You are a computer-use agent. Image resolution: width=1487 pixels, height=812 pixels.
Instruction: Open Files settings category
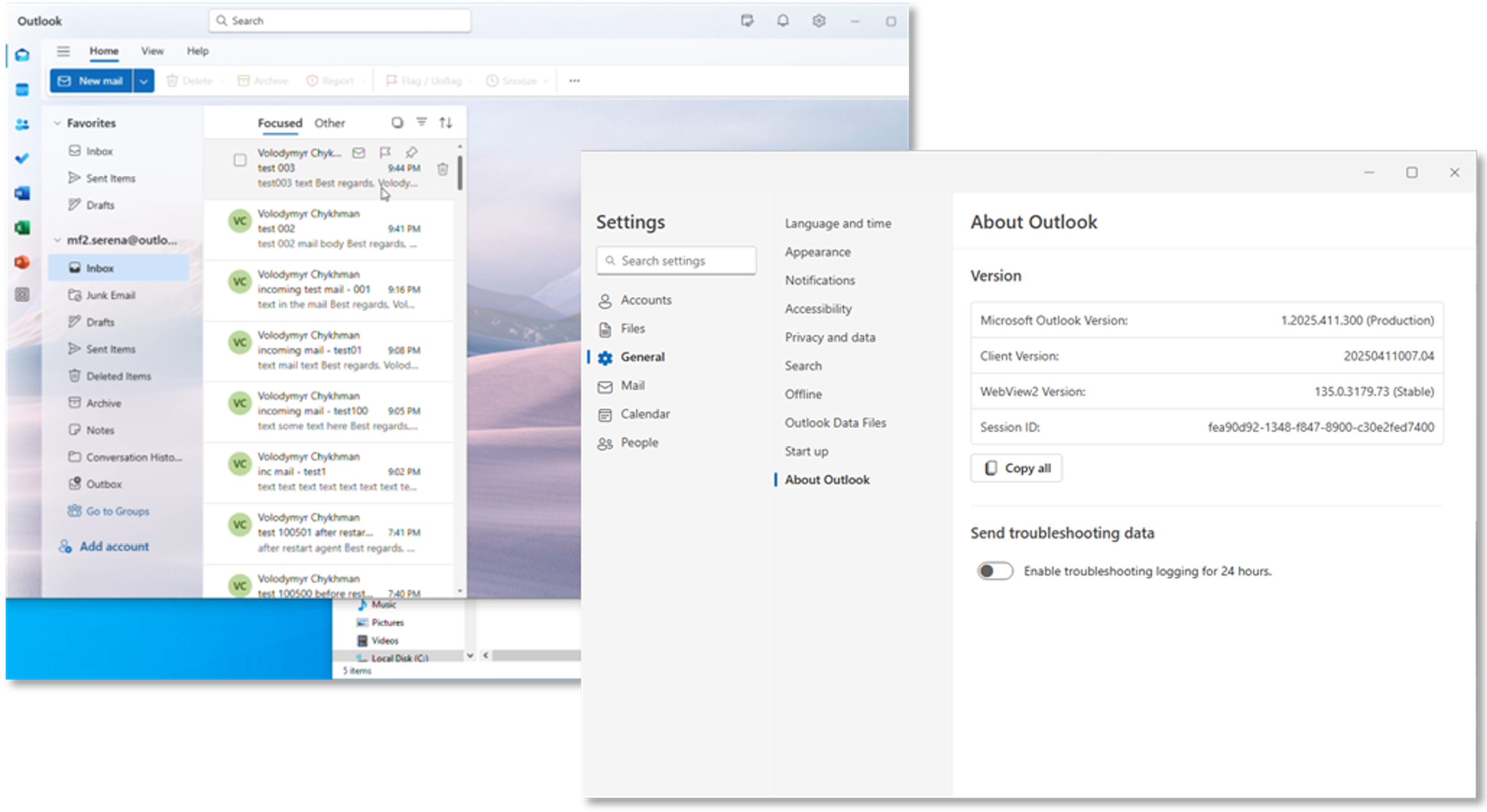coord(622,329)
